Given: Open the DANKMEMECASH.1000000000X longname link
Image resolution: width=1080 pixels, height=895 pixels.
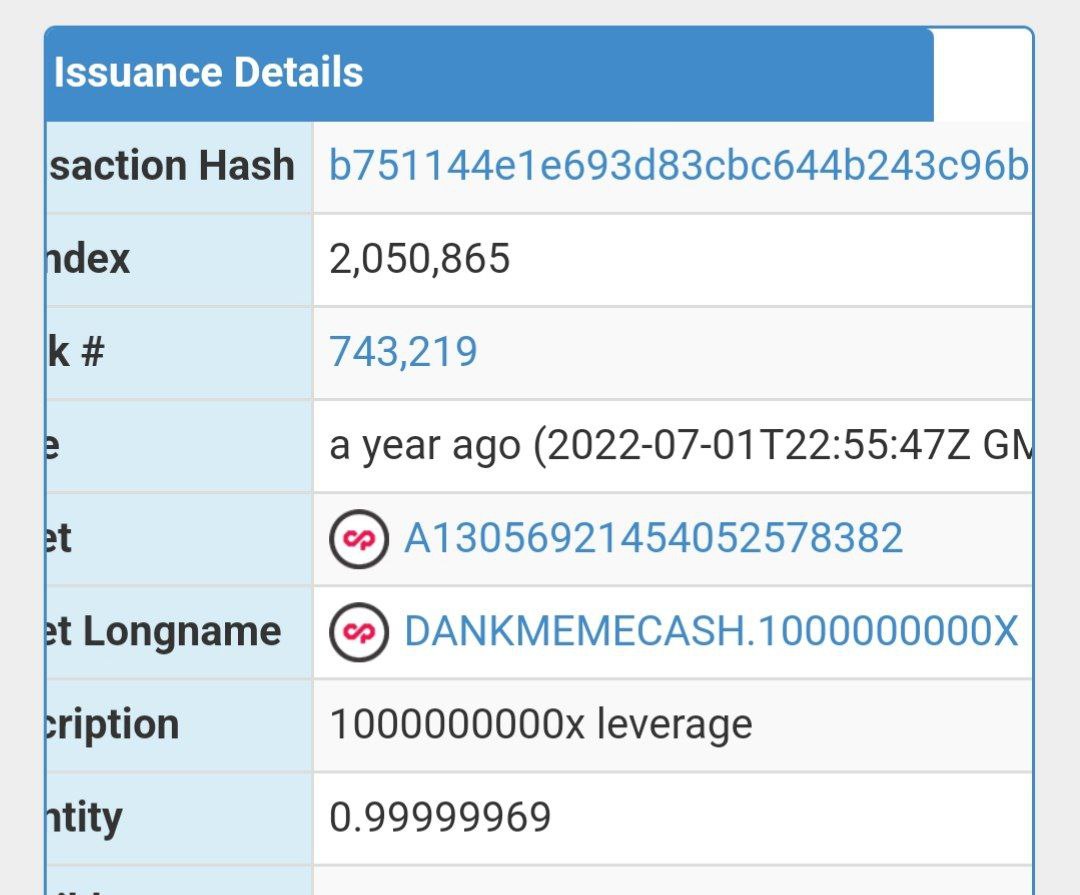Looking at the screenshot, I should 711,632.
